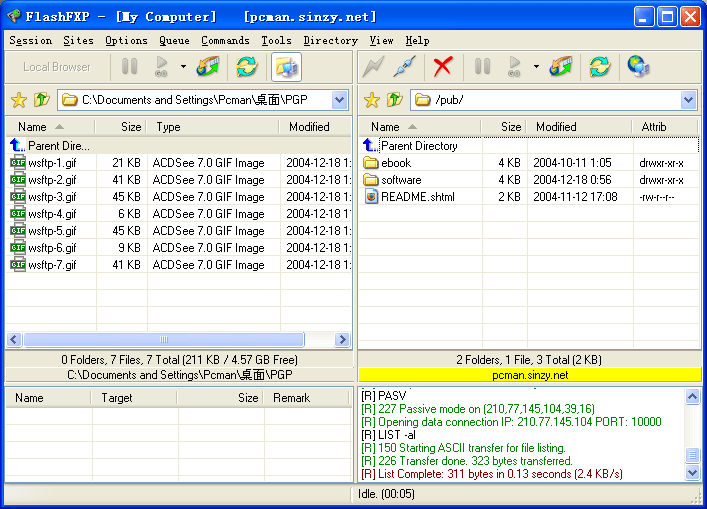The width and height of the screenshot is (707, 509).
Task: Open the Directory menu
Action: click(x=331, y=41)
